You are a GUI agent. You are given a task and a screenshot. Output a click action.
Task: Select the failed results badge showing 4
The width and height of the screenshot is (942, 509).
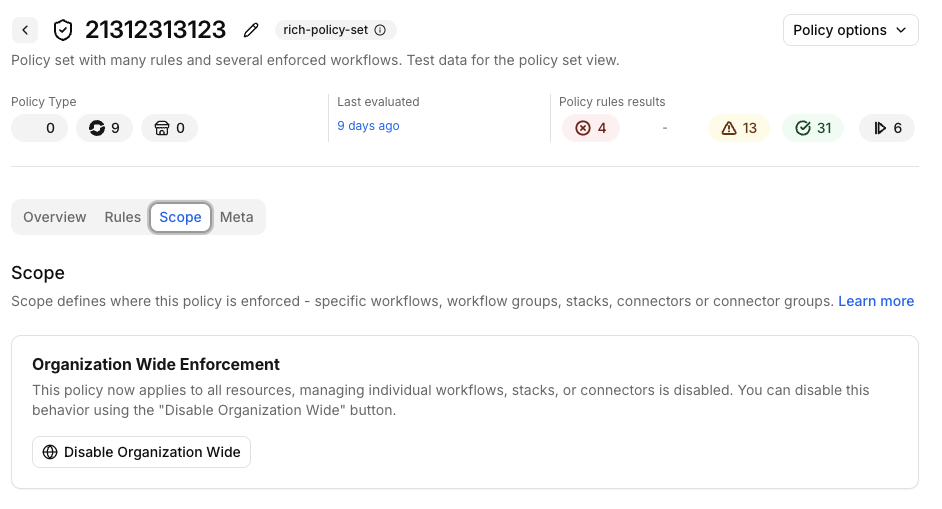pyautogui.click(x=591, y=128)
